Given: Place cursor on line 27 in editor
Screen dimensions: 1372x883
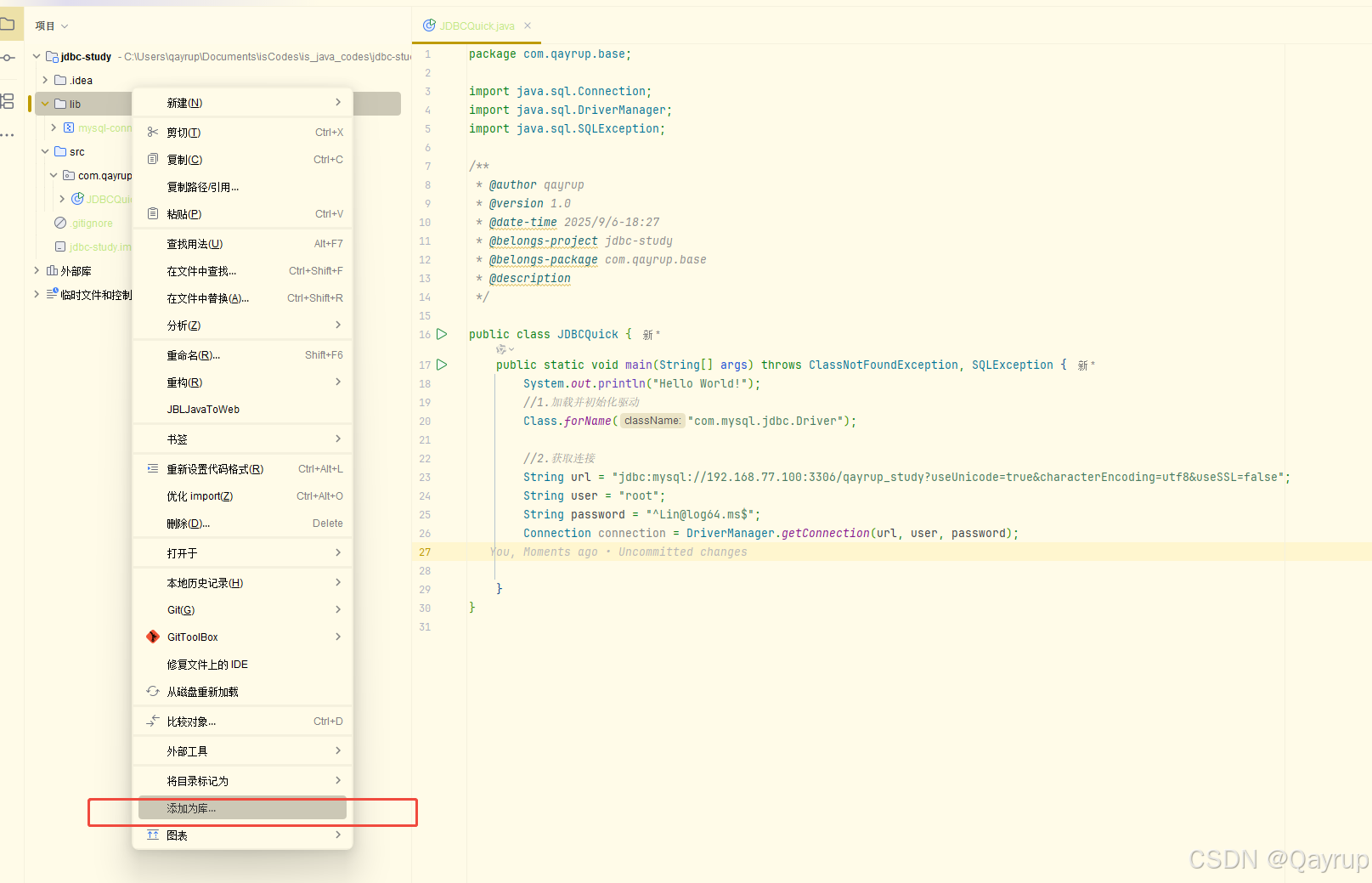Looking at the screenshot, I should pyautogui.click(x=892, y=552).
